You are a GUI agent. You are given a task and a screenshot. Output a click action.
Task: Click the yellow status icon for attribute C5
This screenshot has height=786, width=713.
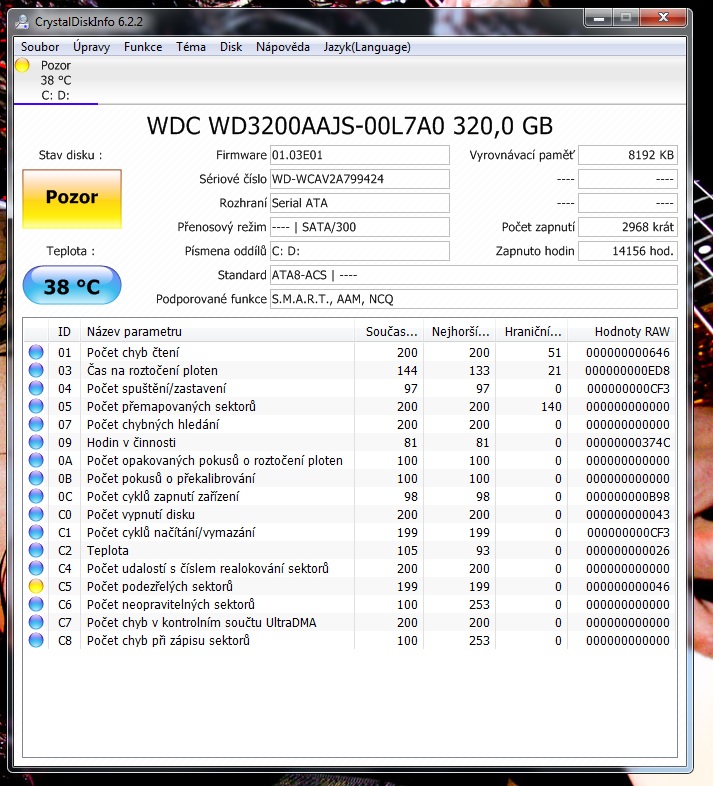(37, 587)
